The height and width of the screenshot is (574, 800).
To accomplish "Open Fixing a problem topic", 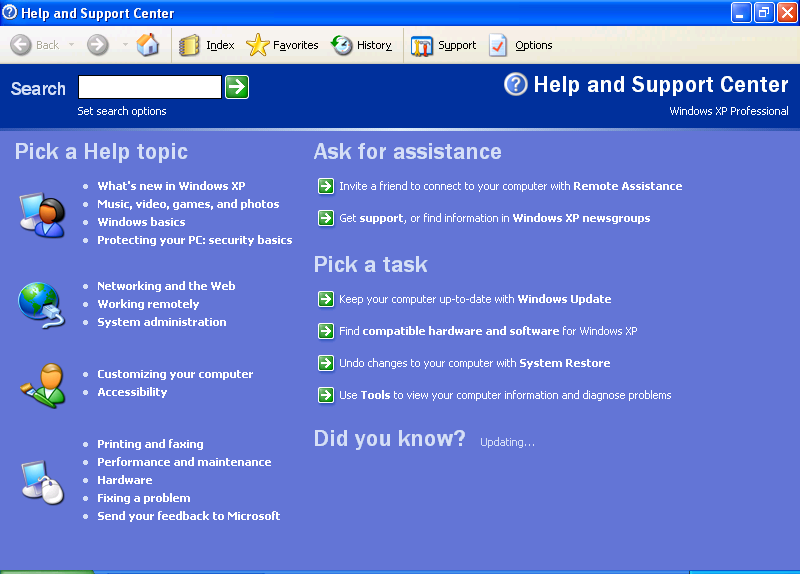I will 144,498.
